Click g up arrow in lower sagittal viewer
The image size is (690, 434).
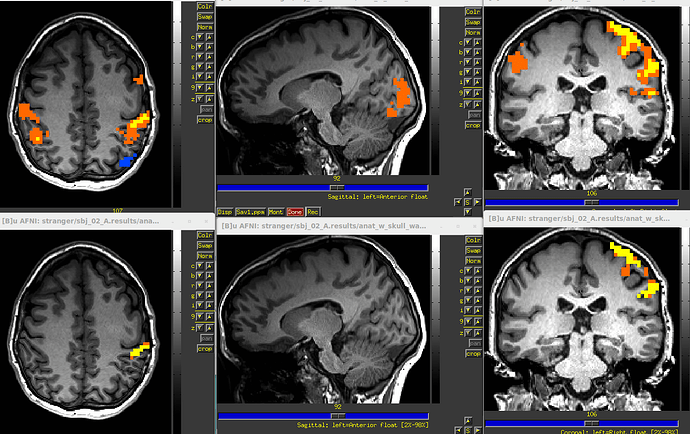pos(477,301)
